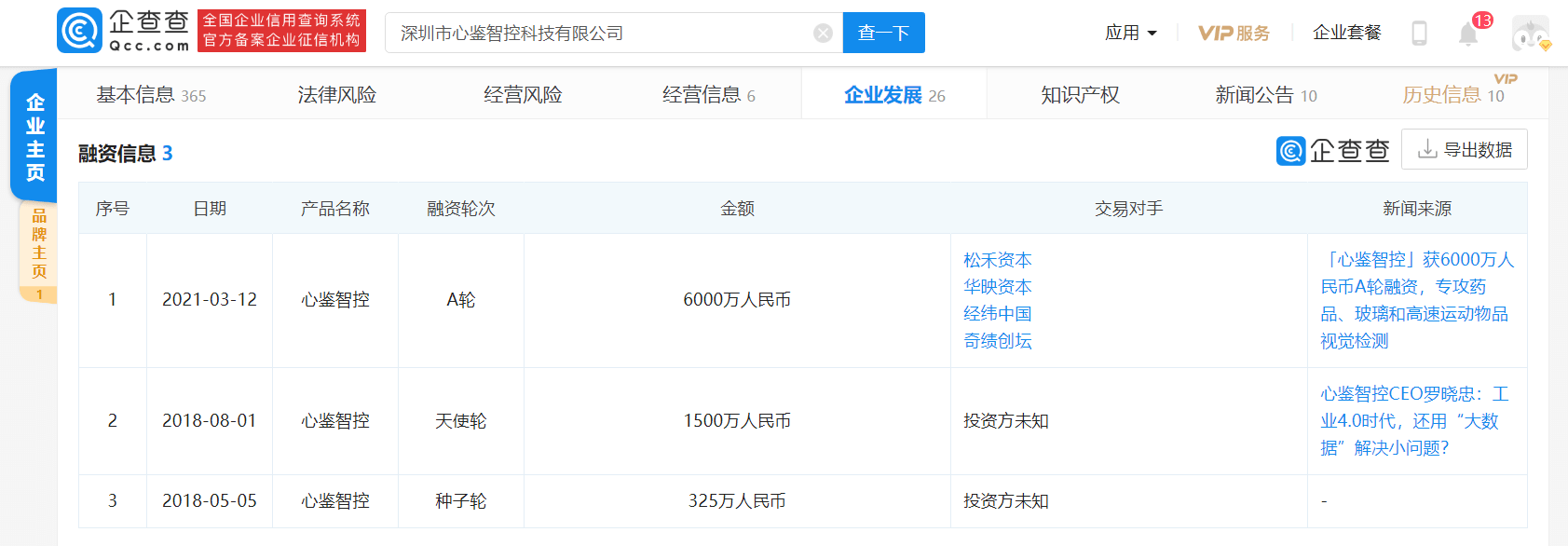Click the 2018-08-01 date cell
Screen dimensions: 1568x546
point(210,421)
